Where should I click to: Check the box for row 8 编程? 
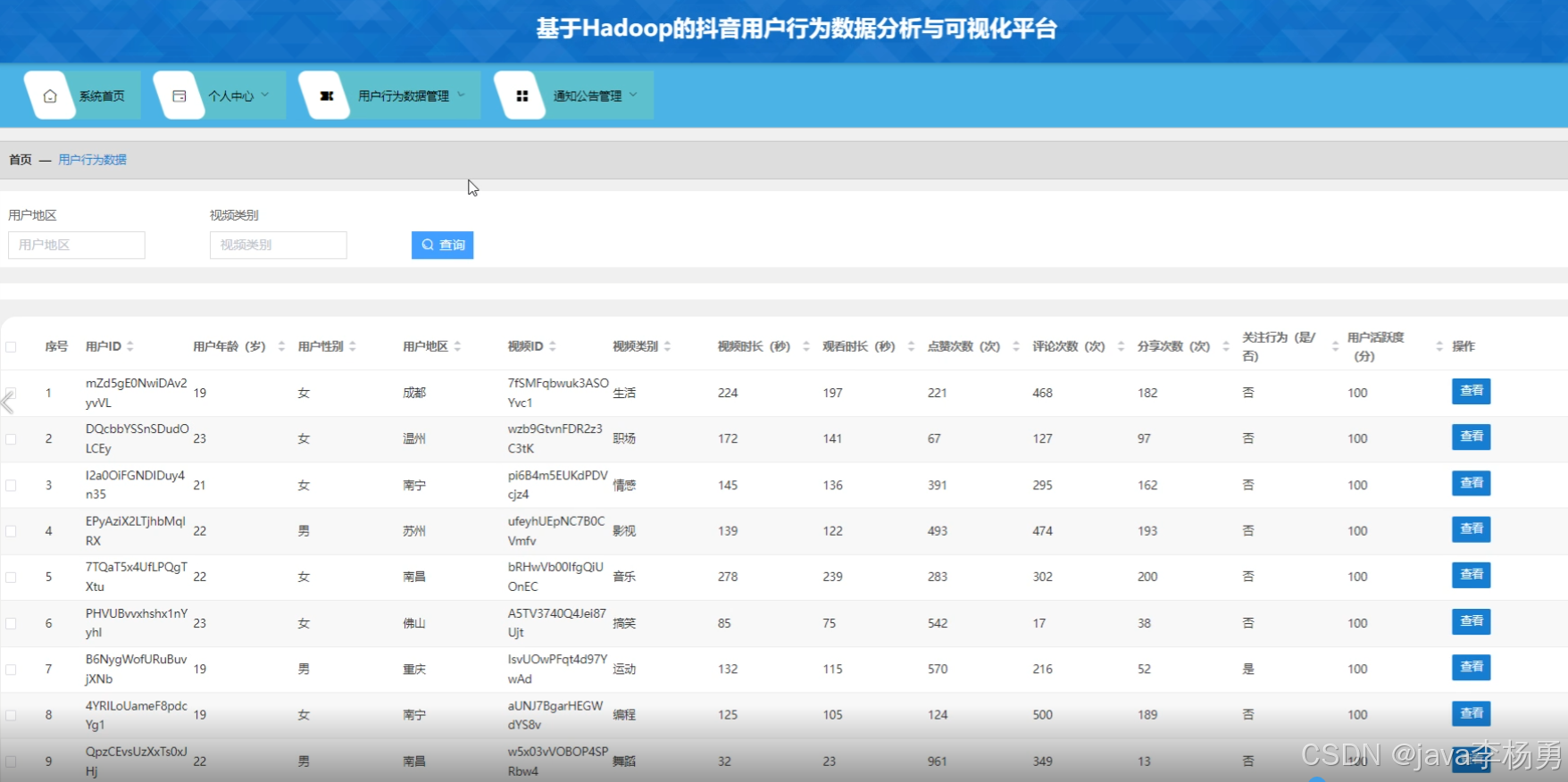(11, 715)
